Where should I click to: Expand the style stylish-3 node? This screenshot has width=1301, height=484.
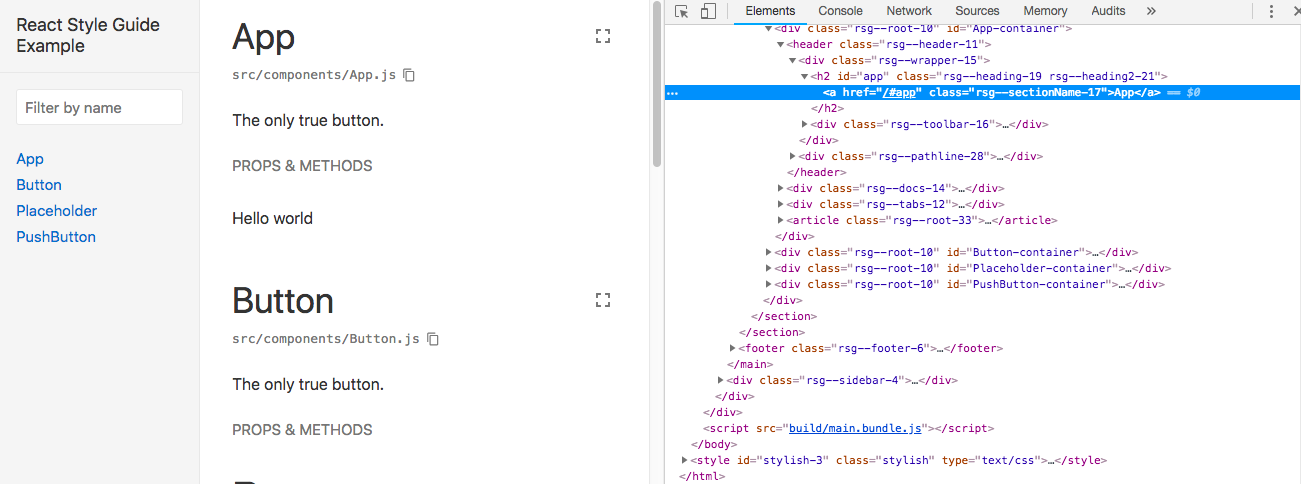pos(685,460)
